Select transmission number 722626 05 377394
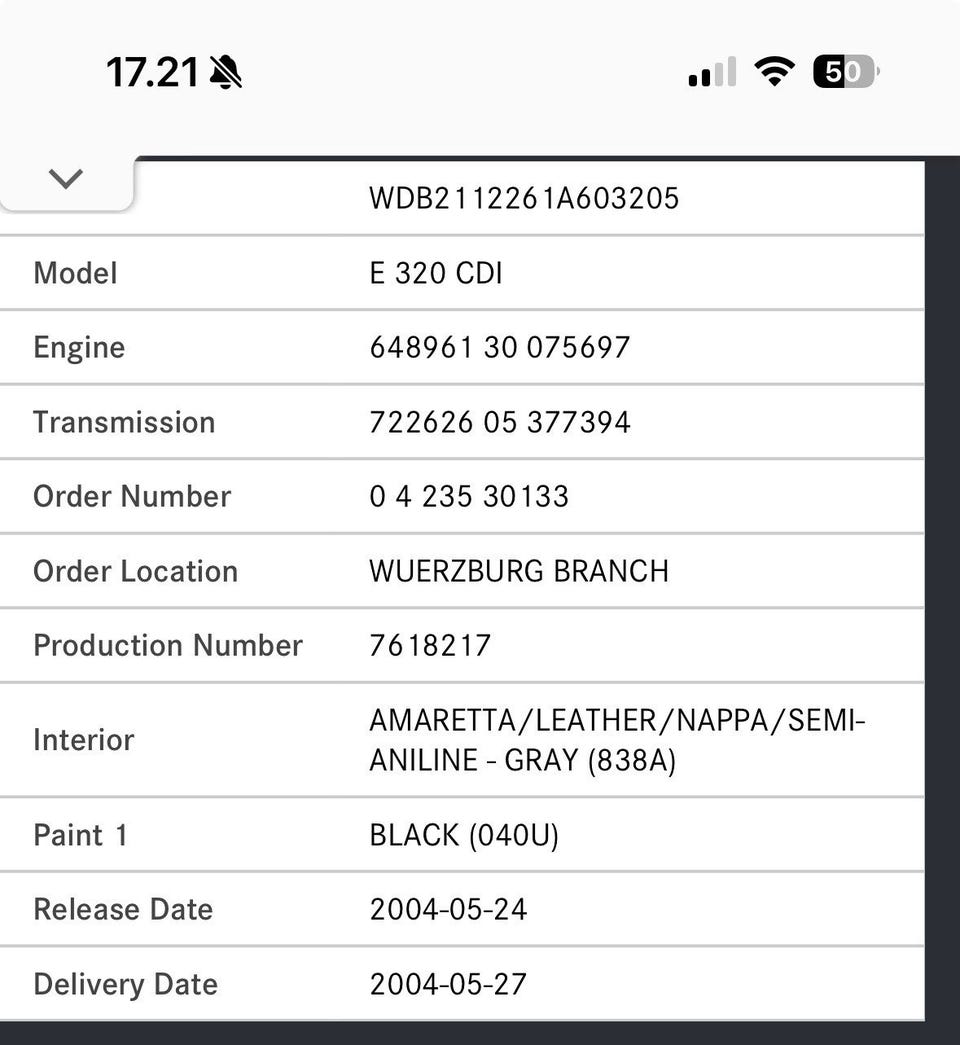960x1045 pixels. click(500, 422)
